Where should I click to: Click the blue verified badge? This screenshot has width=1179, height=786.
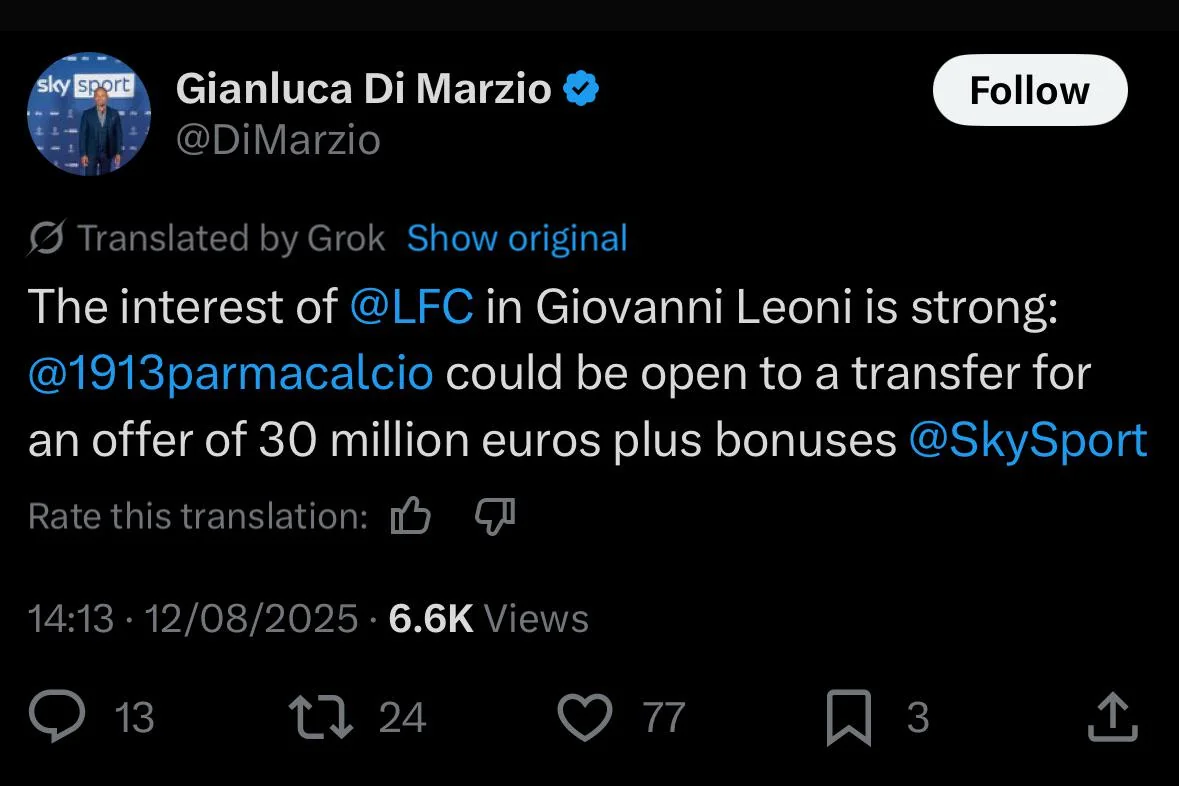[581, 89]
